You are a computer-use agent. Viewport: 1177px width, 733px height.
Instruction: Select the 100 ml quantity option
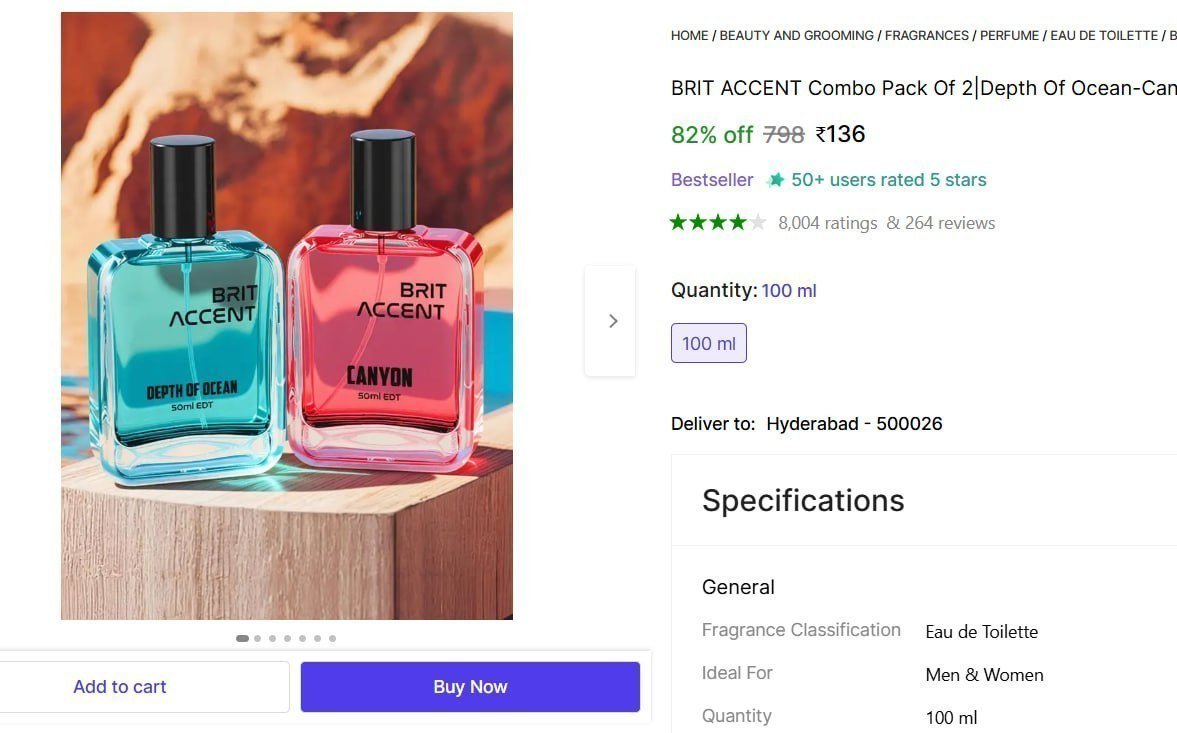[708, 343]
